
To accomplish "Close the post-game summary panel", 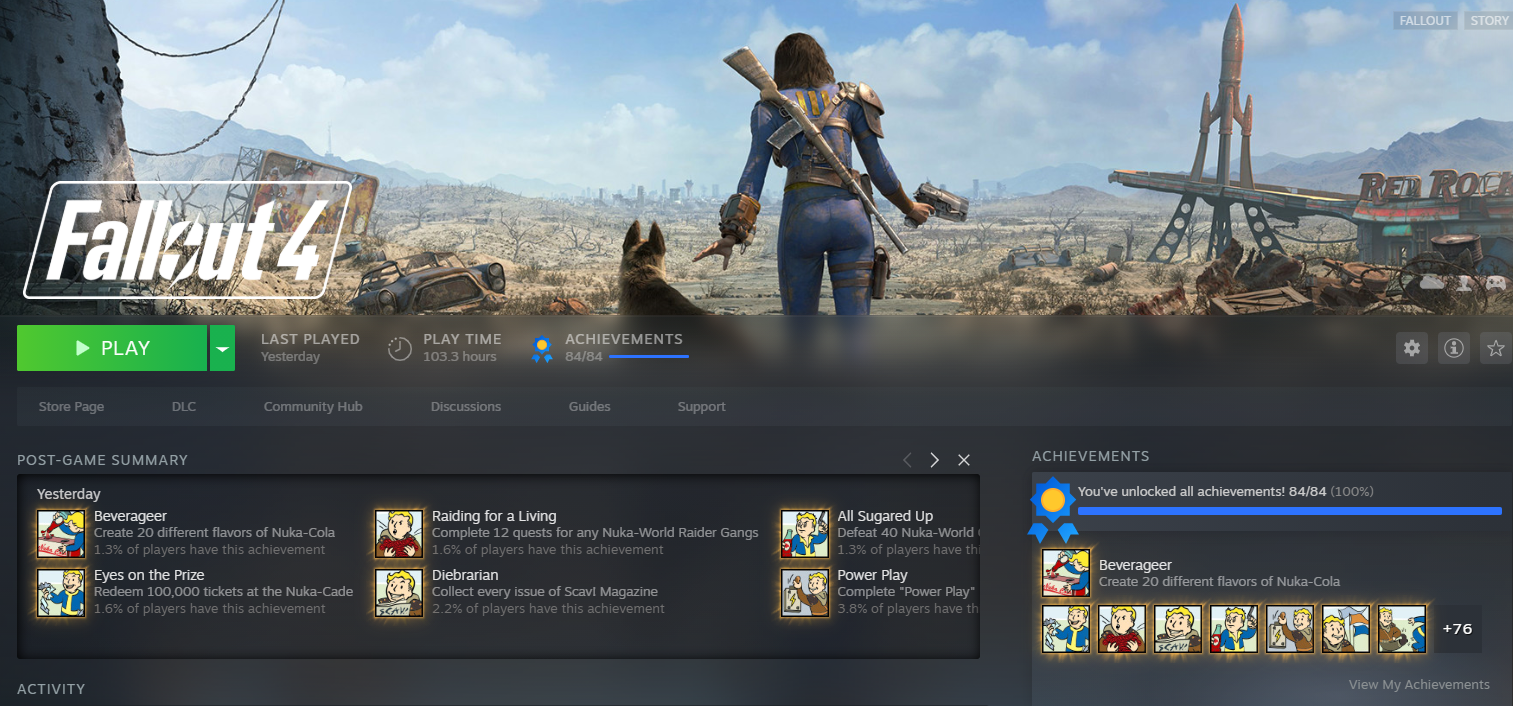I will (x=964, y=460).
